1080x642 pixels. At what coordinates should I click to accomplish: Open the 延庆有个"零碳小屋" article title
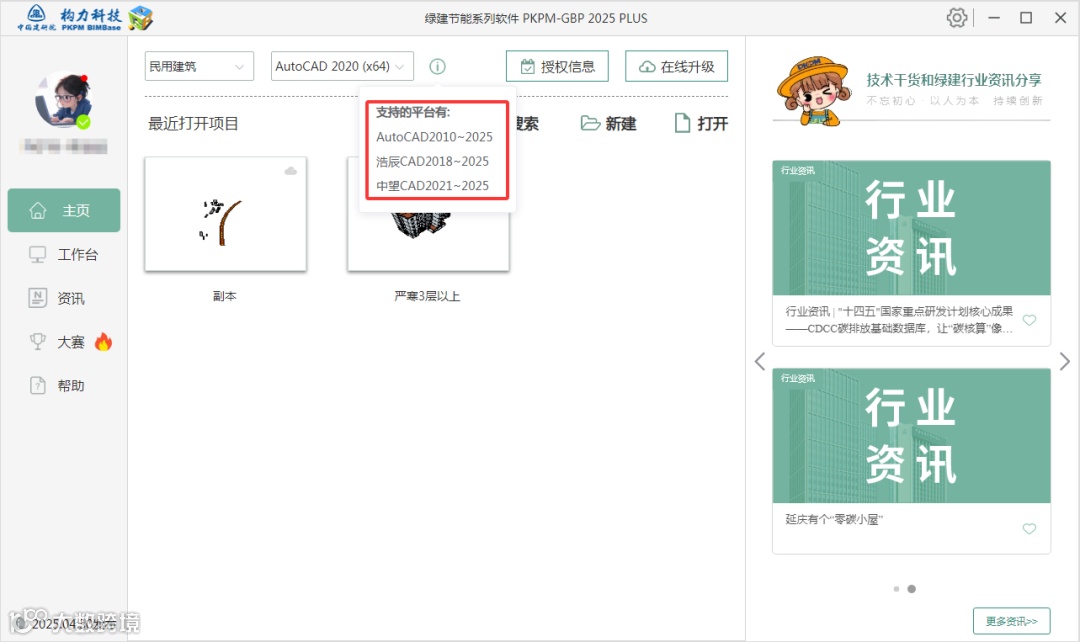click(x=833, y=519)
